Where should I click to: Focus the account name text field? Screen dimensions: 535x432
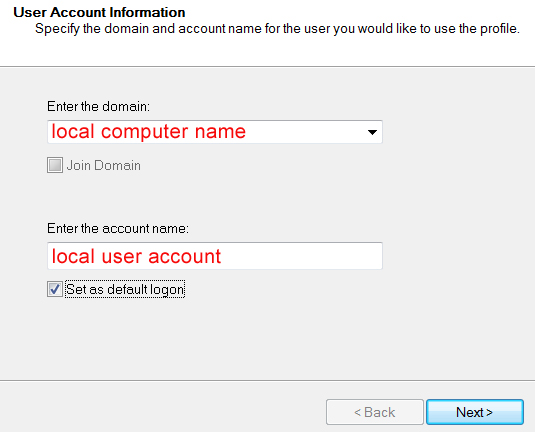tap(215, 256)
